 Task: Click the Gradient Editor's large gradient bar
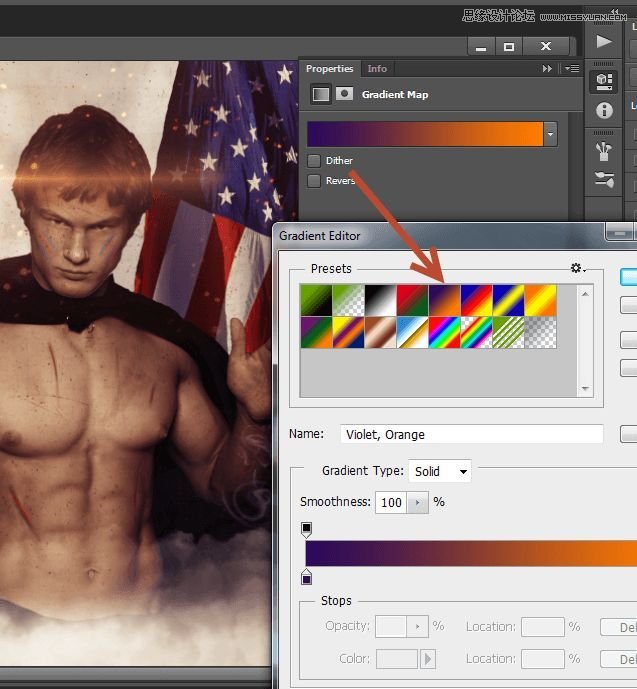471,554
